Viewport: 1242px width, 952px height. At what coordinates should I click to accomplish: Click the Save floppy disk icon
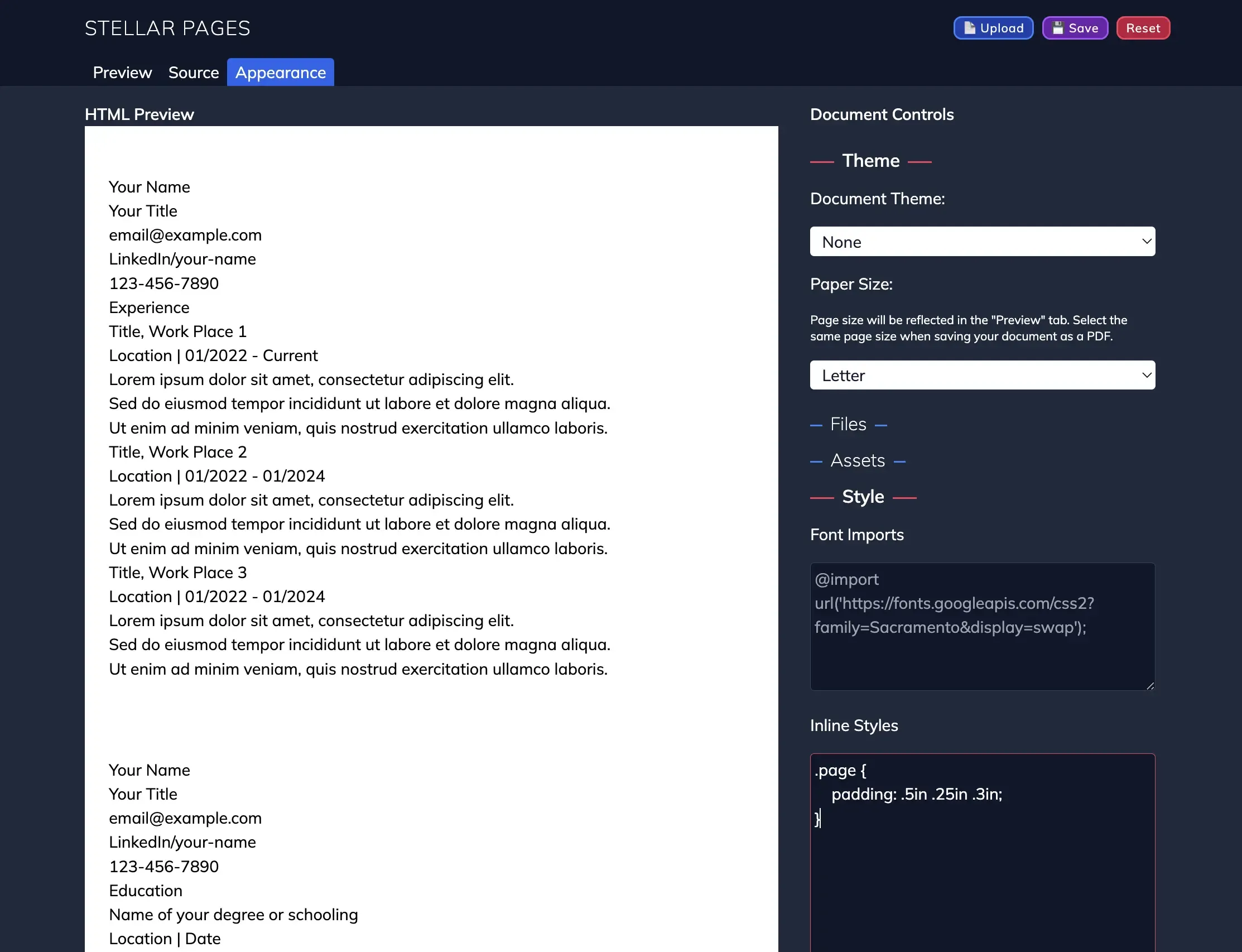coord(1057,28)
